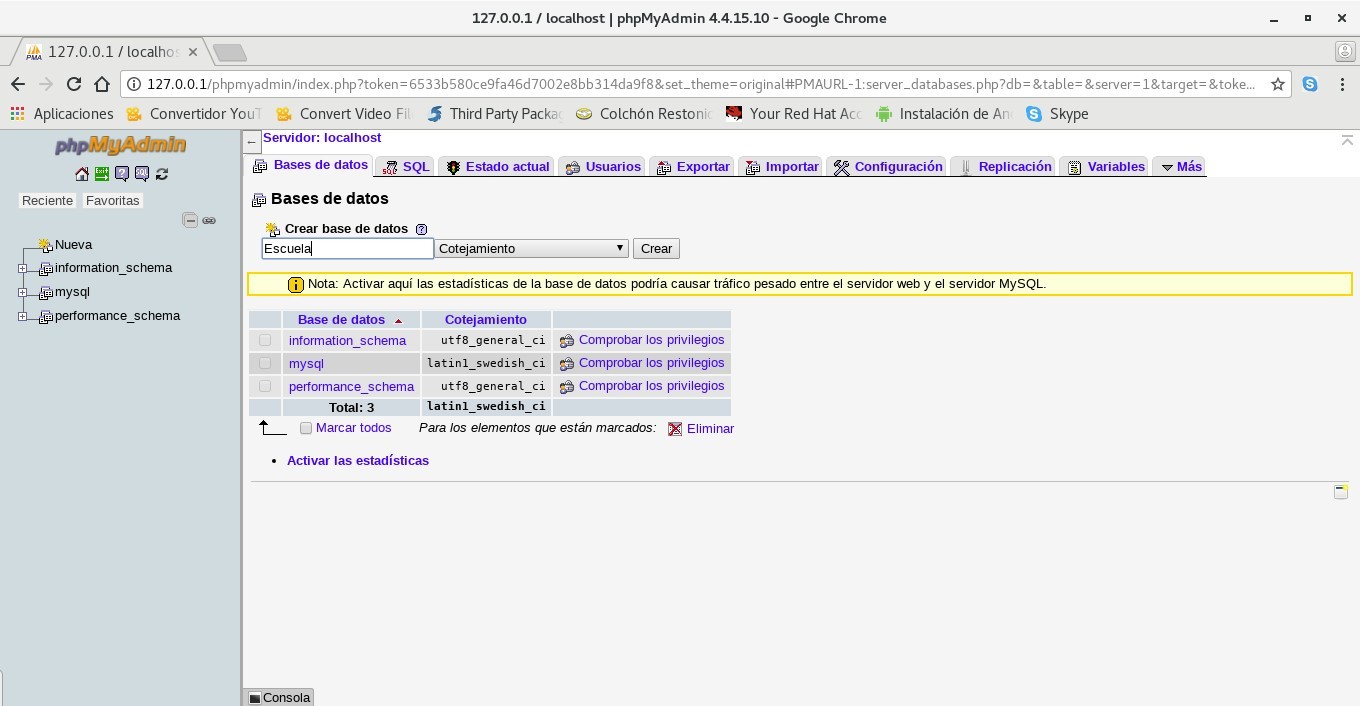
Task: Check the information_schema row checkbox
Action: (265, 340)
